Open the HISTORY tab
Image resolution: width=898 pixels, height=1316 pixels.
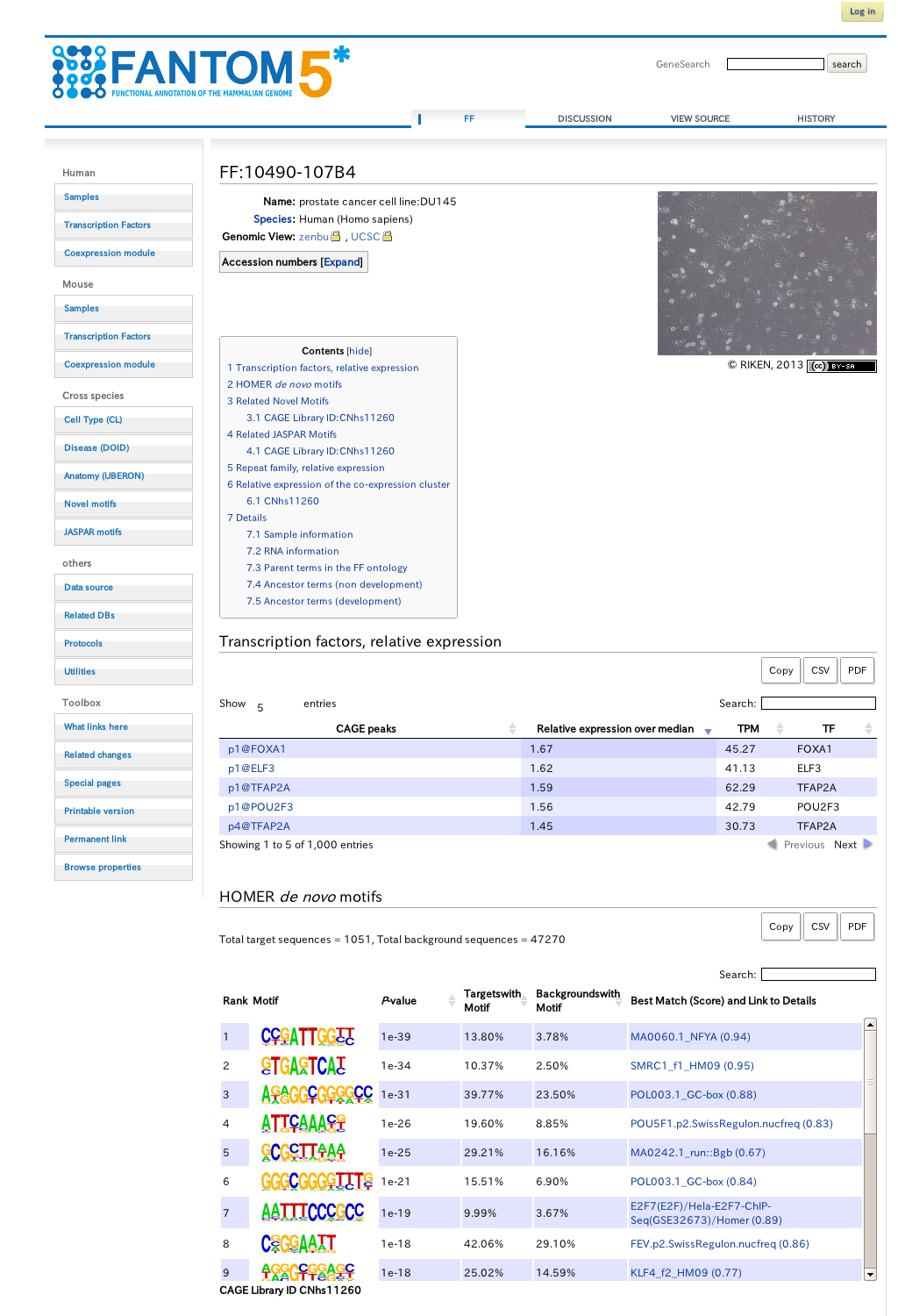816,118
